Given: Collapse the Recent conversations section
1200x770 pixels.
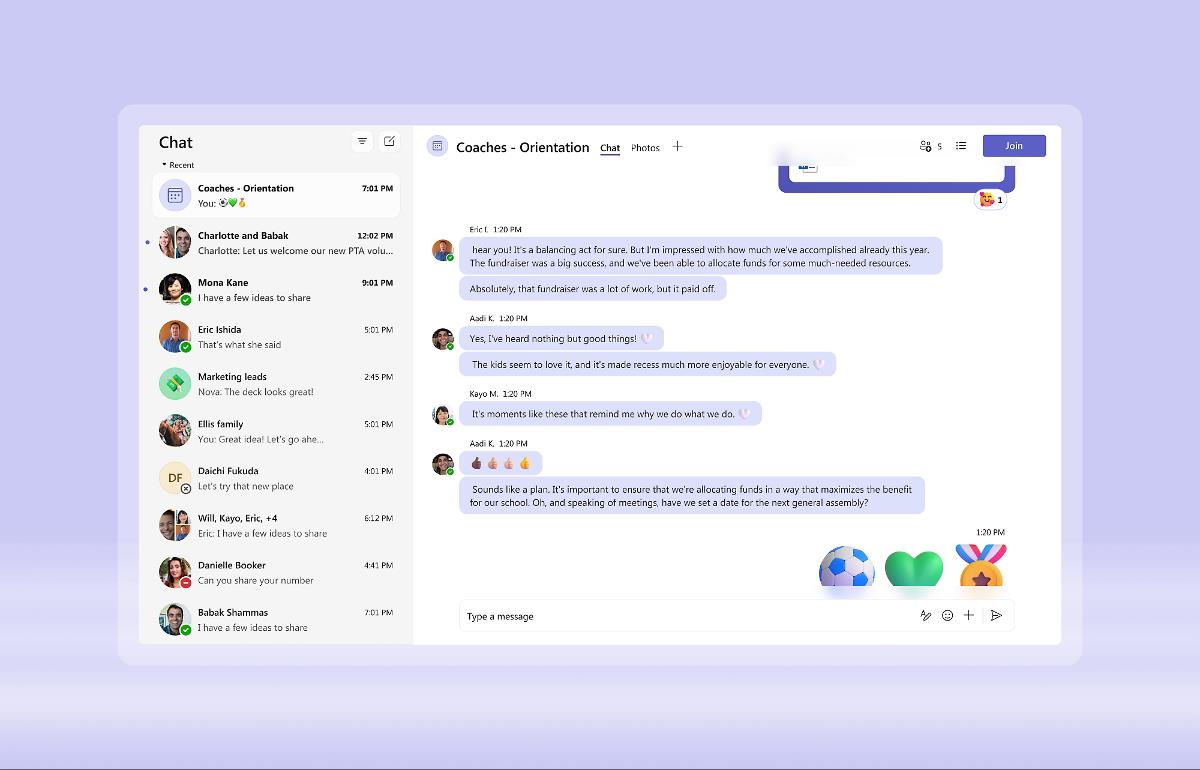Looking at the screenshot, I should click(x=165, y=164).
